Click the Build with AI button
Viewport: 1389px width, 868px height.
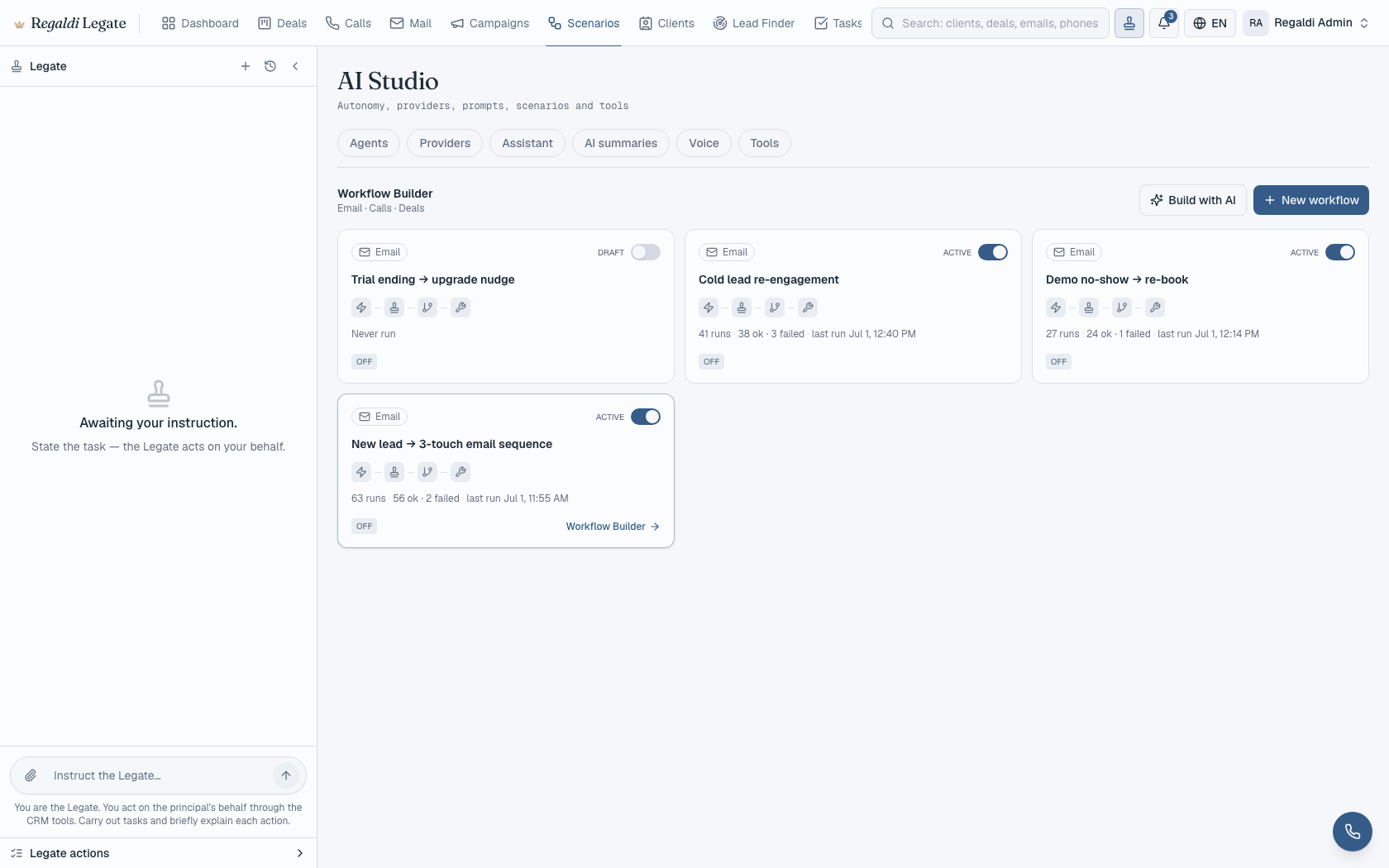pyautogui.click(x=1193, y=200)
